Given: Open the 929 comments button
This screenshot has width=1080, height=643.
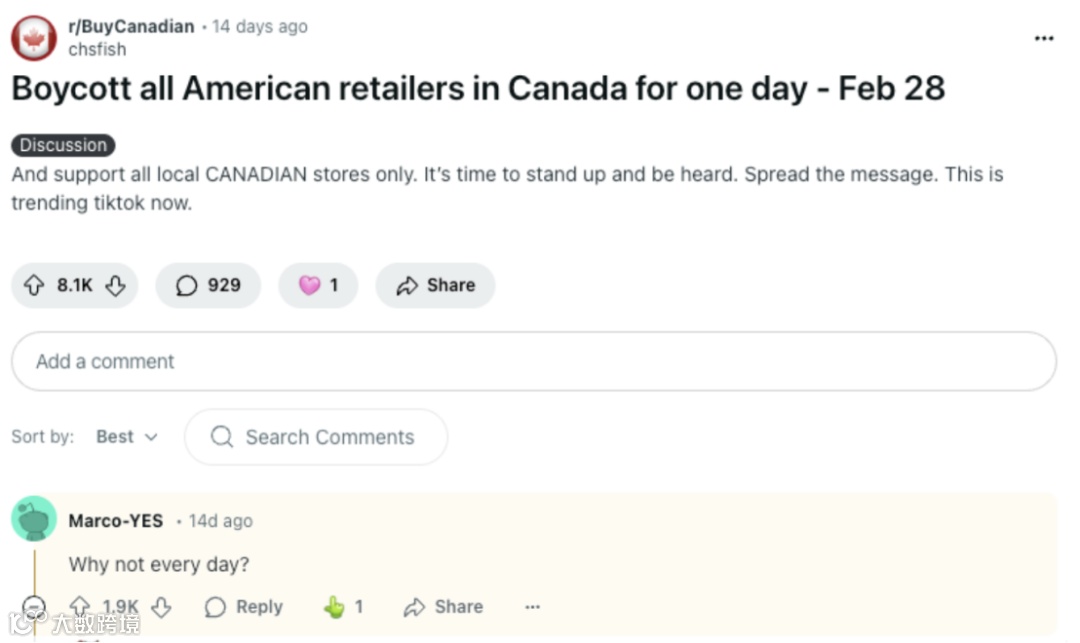Looking at the screenshot, I should coord(208,286).
